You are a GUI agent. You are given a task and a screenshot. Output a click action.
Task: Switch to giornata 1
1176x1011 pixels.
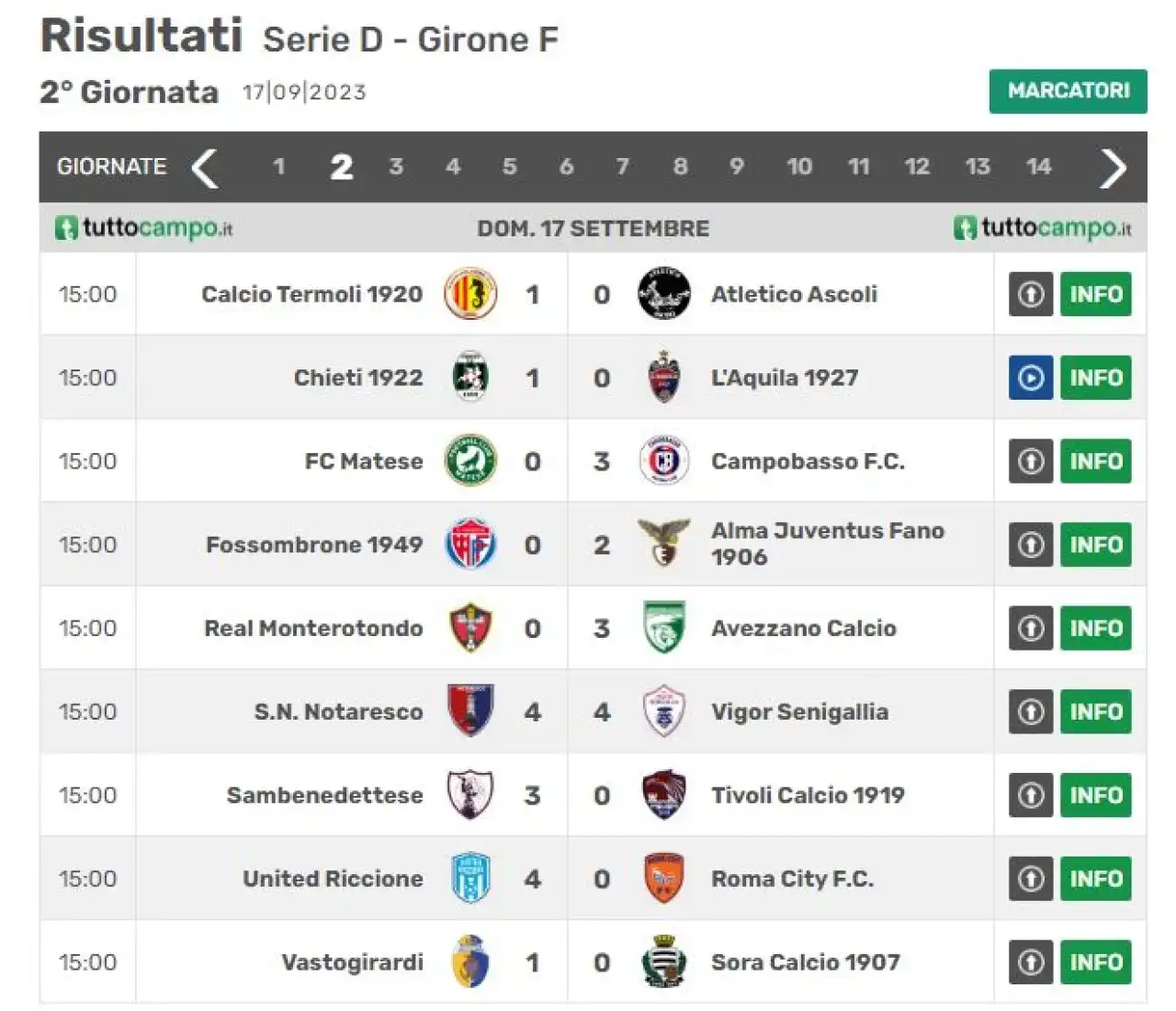pos(279,166)
